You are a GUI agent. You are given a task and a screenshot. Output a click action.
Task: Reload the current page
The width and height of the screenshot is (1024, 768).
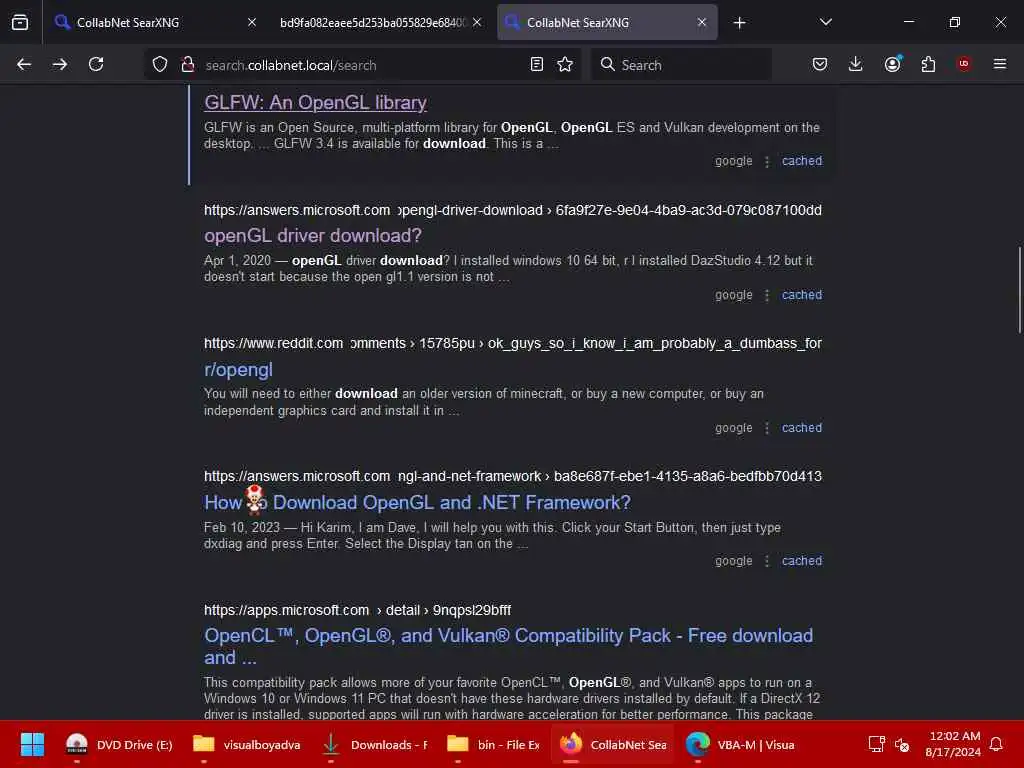(x=96, y=64)
